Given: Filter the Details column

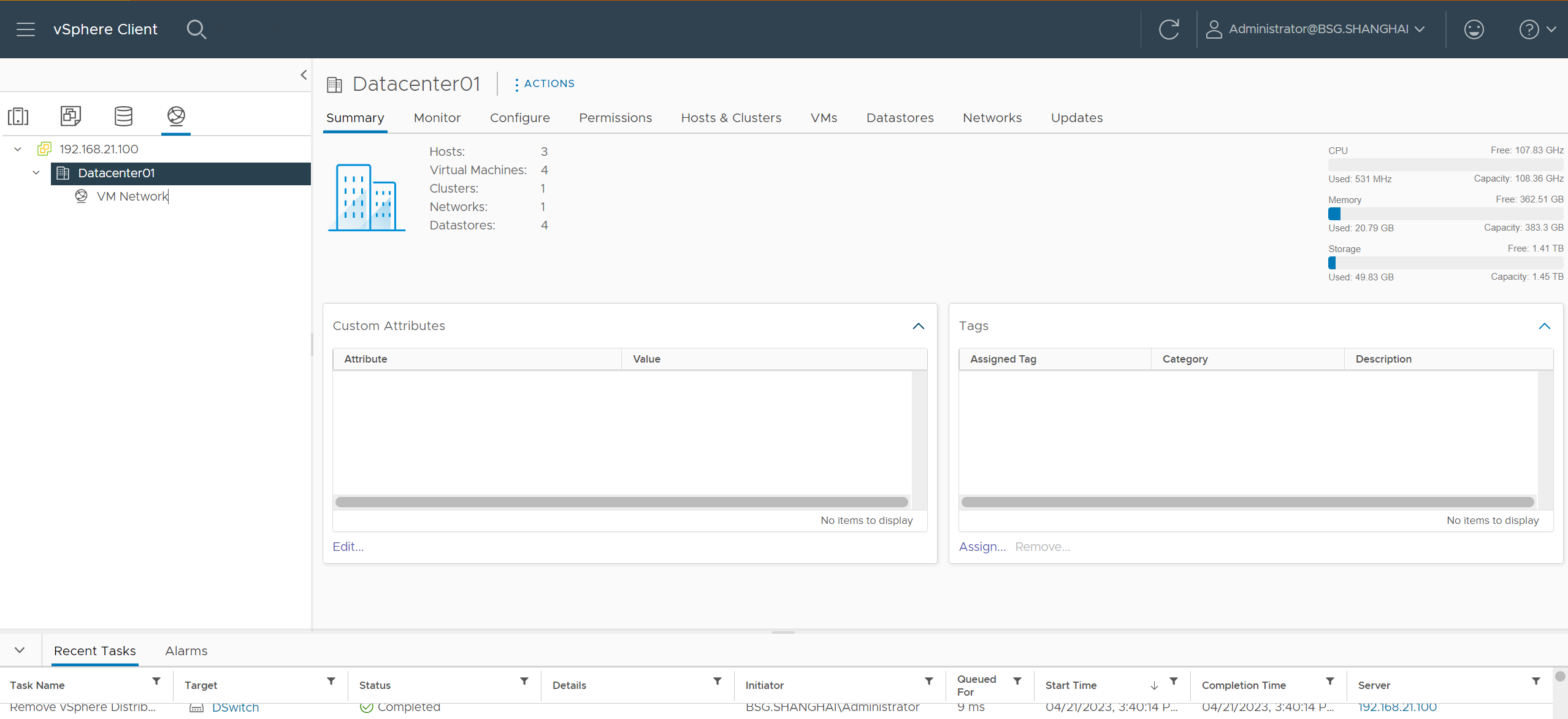Looking at the screenshot, I should pos(717,681).
